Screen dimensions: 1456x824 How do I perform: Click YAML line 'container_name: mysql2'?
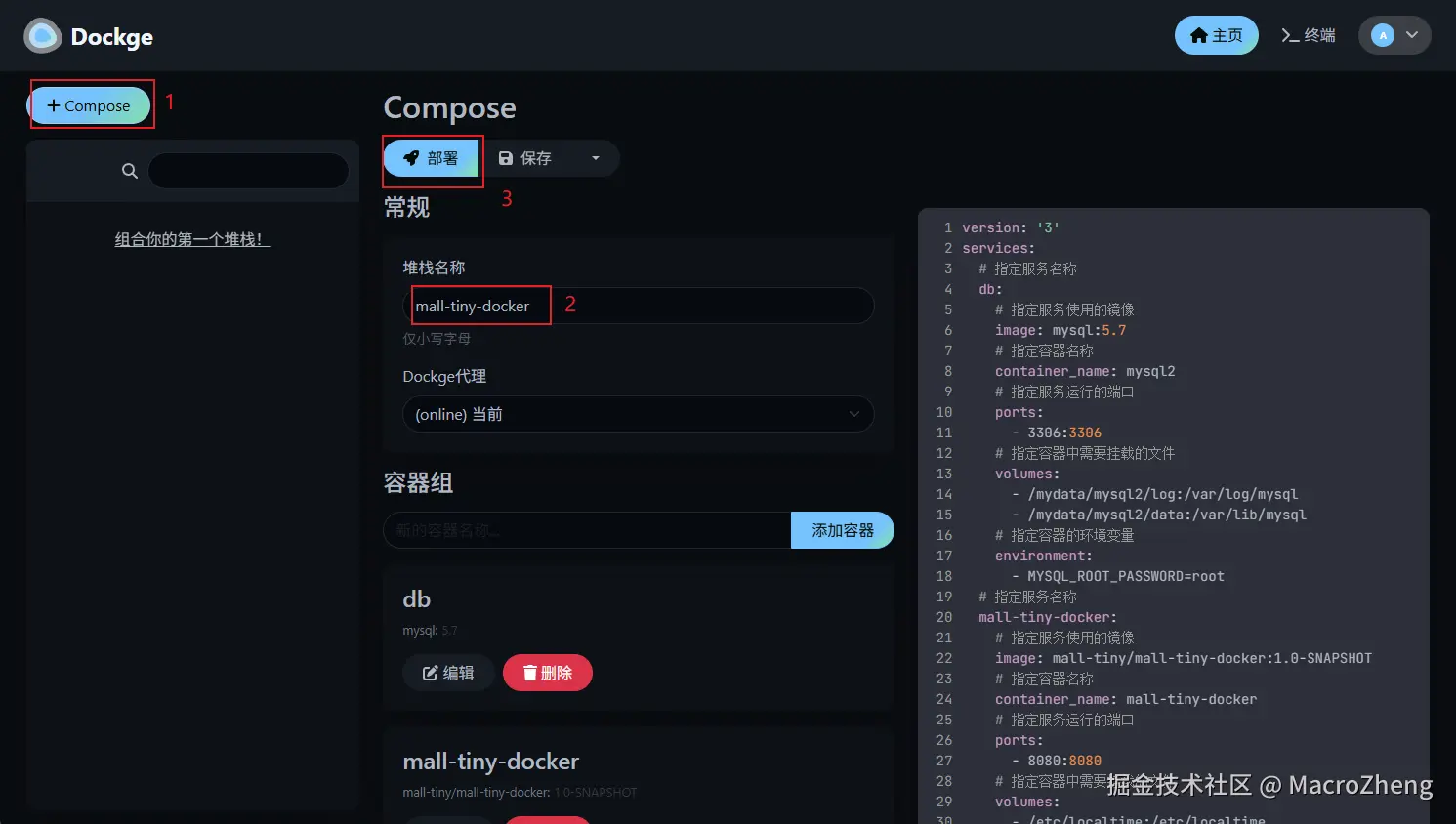tap(1085, 371)
